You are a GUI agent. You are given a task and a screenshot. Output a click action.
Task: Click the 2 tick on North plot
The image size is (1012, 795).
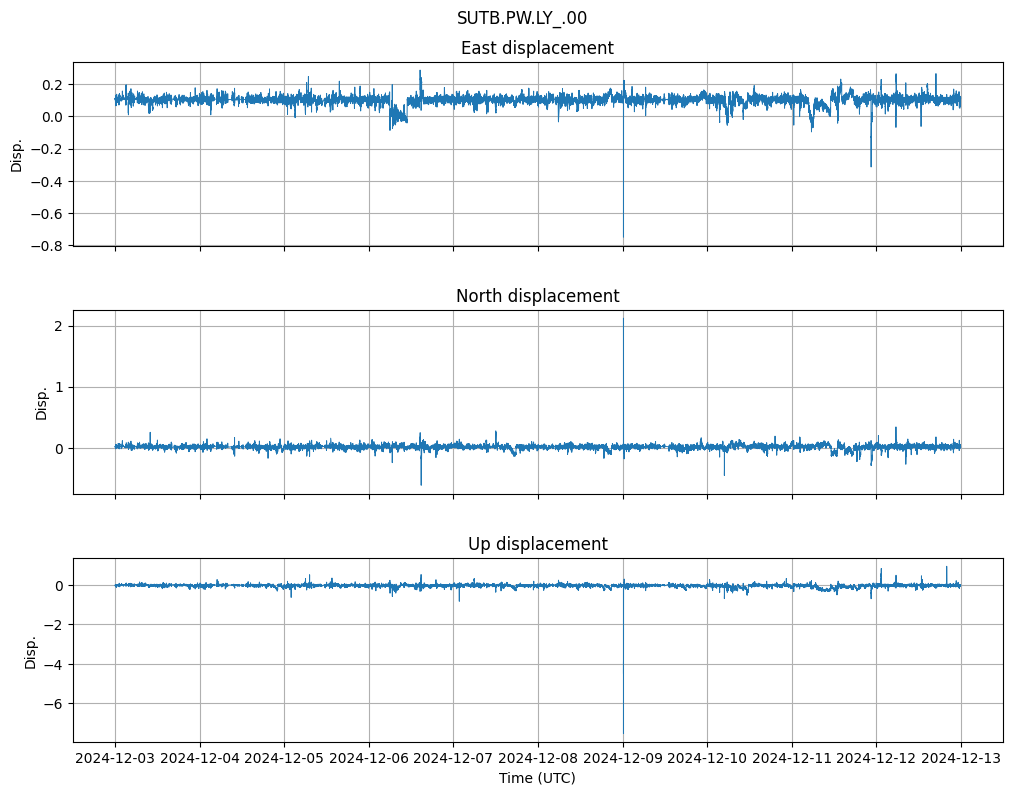59,326
